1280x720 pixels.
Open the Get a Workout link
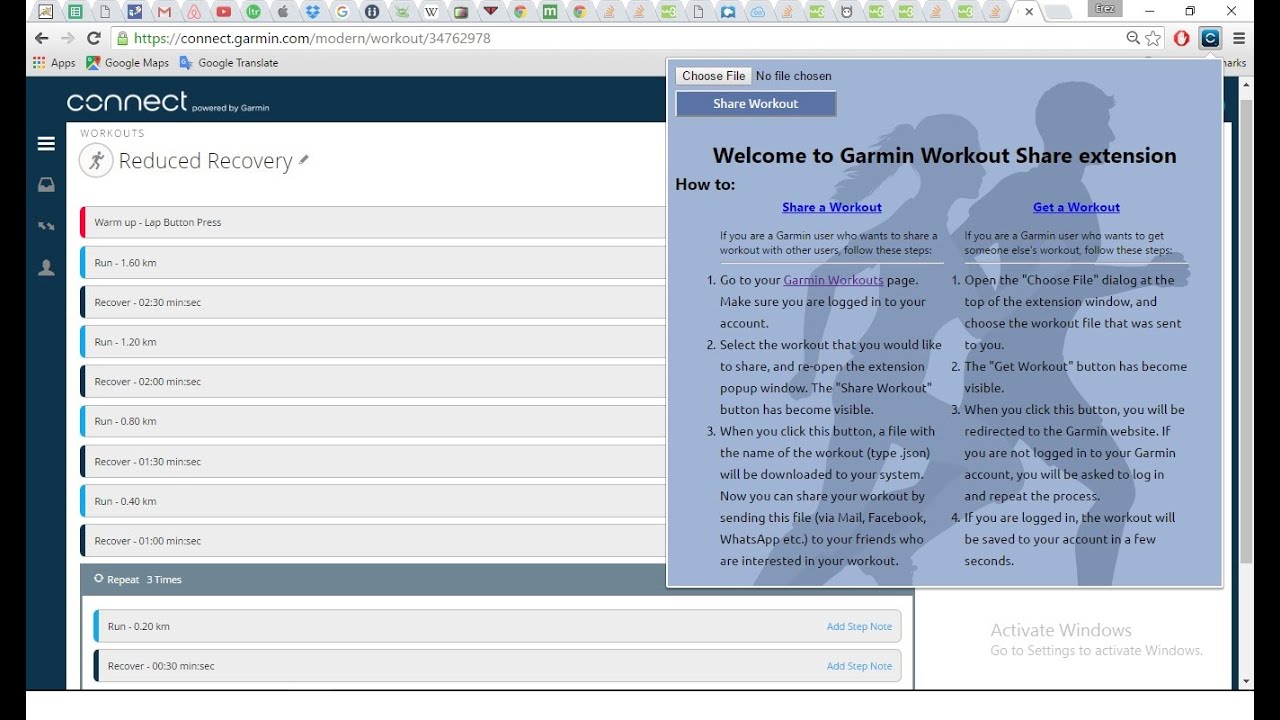click(1076, 207)
